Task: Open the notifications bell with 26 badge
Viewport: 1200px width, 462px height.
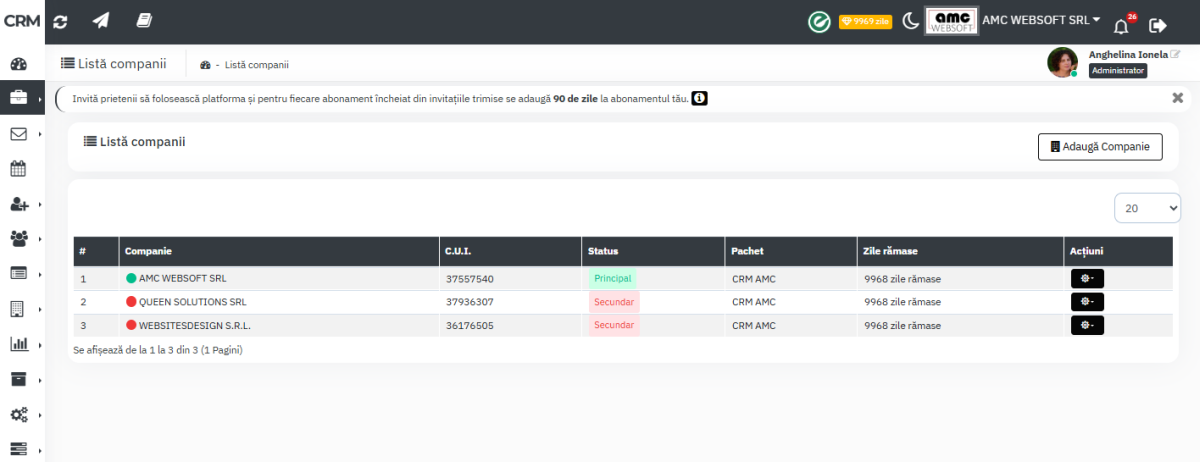Action: pos(1121,24)
